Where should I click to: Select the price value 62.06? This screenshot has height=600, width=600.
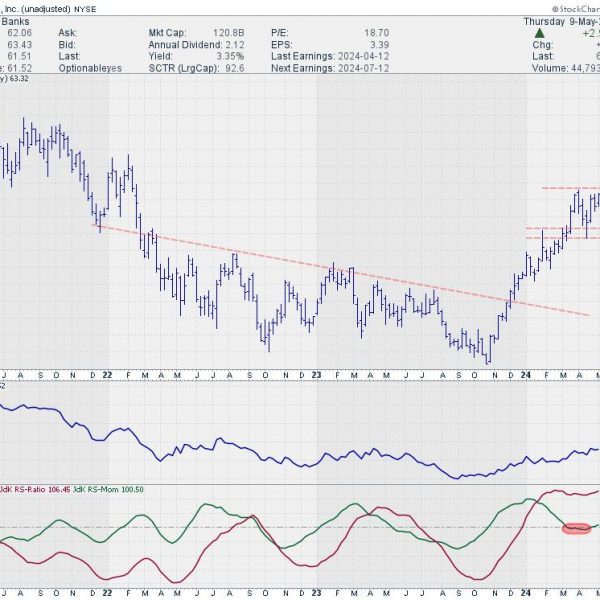click(20, 33)
